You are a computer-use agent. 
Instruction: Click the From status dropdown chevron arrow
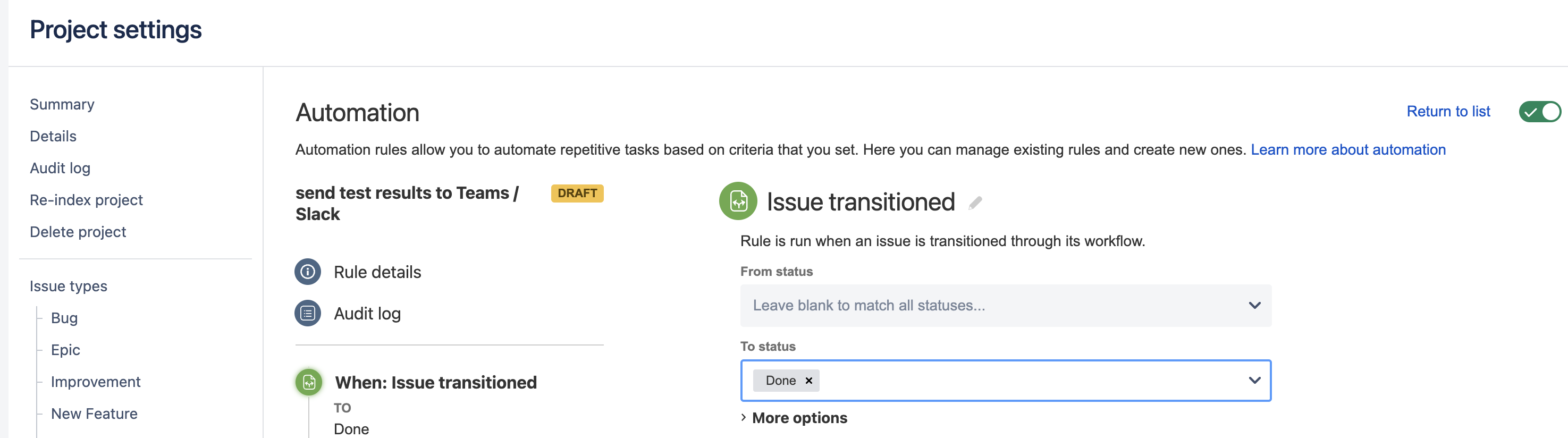point(1254,306)
